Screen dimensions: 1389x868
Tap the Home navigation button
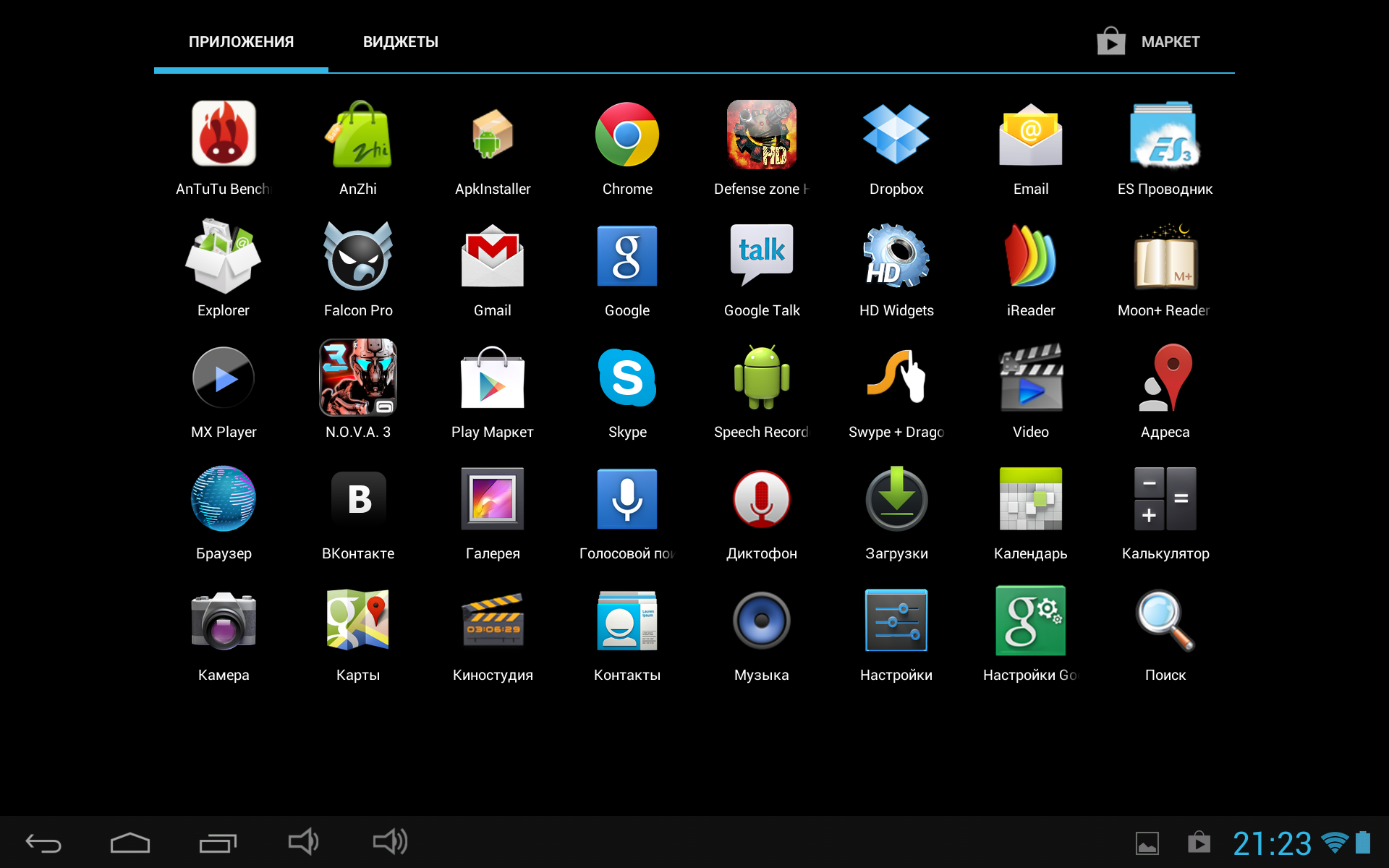[x=130, y=843]
